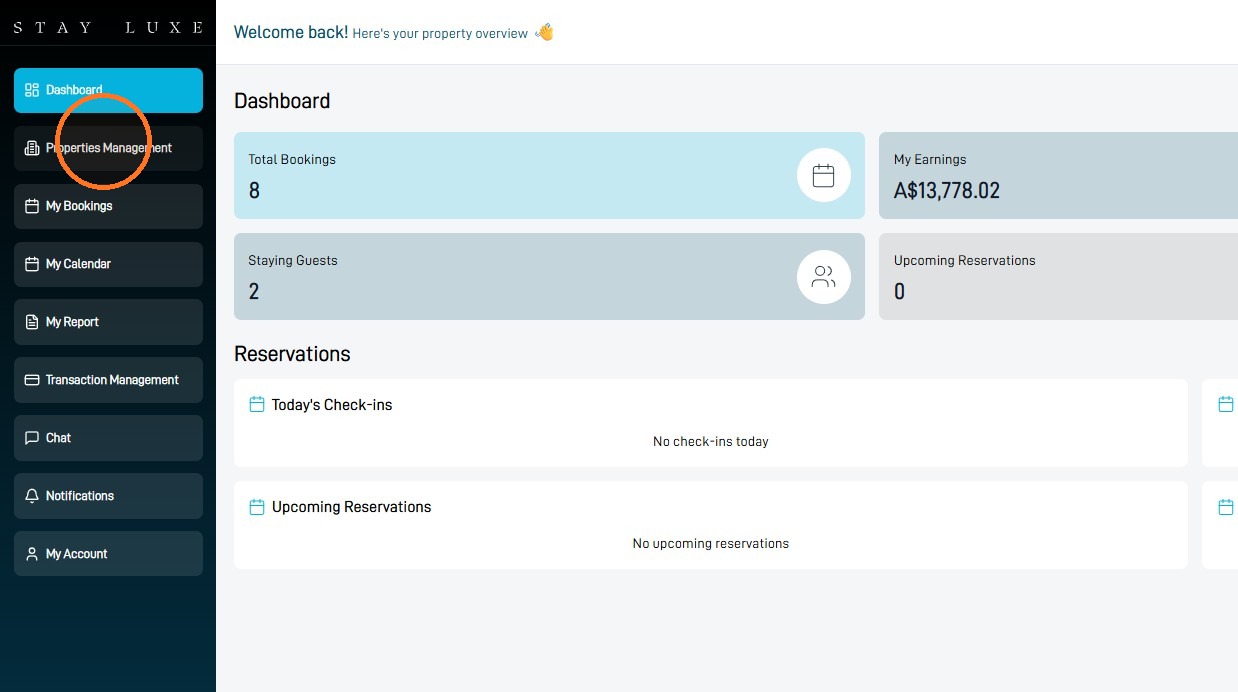Open the Notifications sidebar item
The image size is (1238, 692).
pyautogui.click(x=108, y=496)
